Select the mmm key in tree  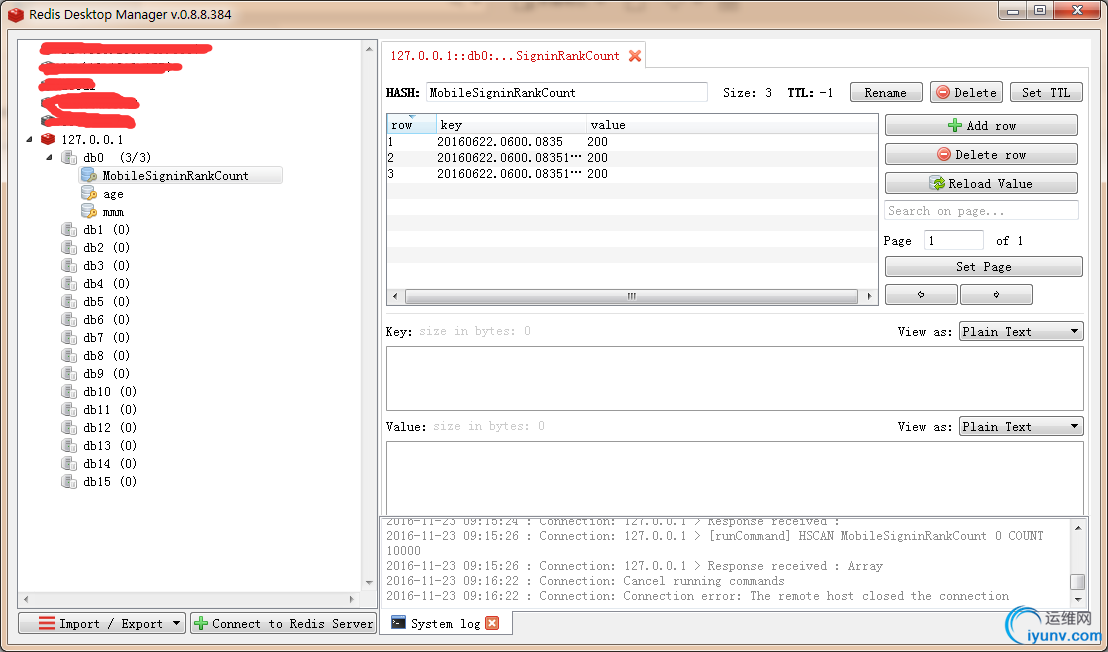click(113, 212)
